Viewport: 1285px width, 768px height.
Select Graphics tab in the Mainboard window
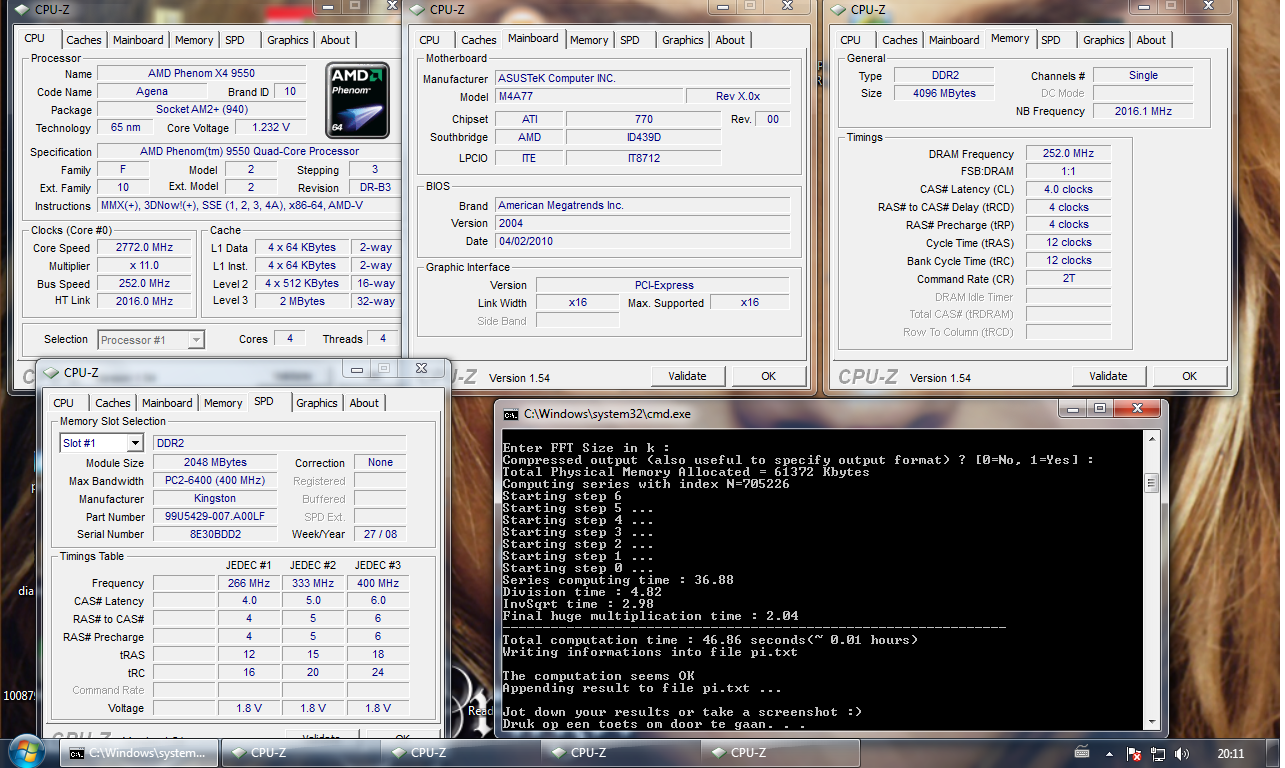pos(682,40)
